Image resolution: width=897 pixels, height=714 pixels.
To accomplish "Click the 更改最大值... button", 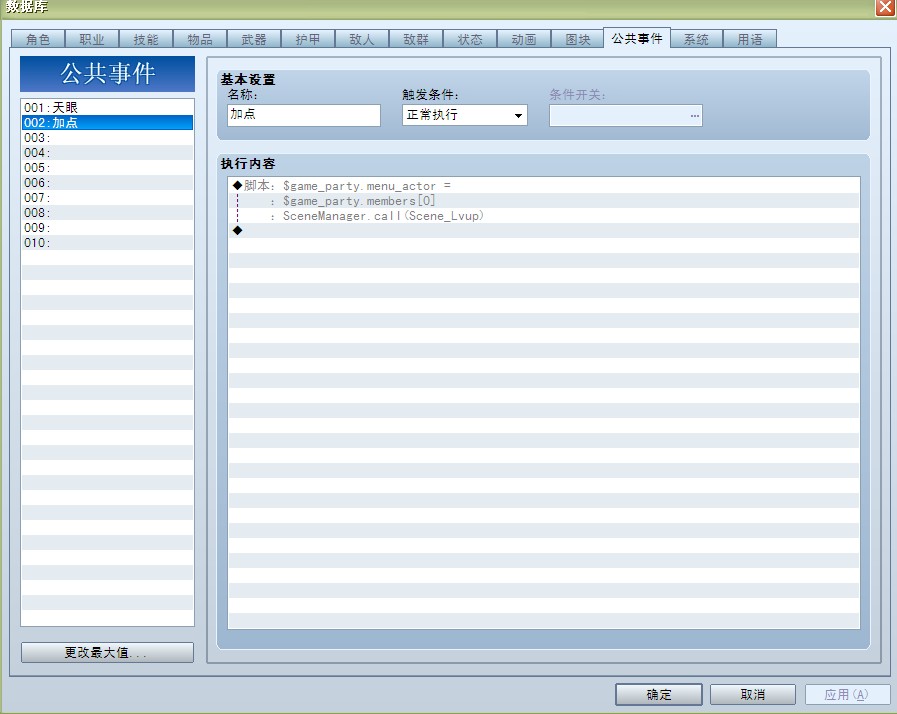I will point(107,652).
